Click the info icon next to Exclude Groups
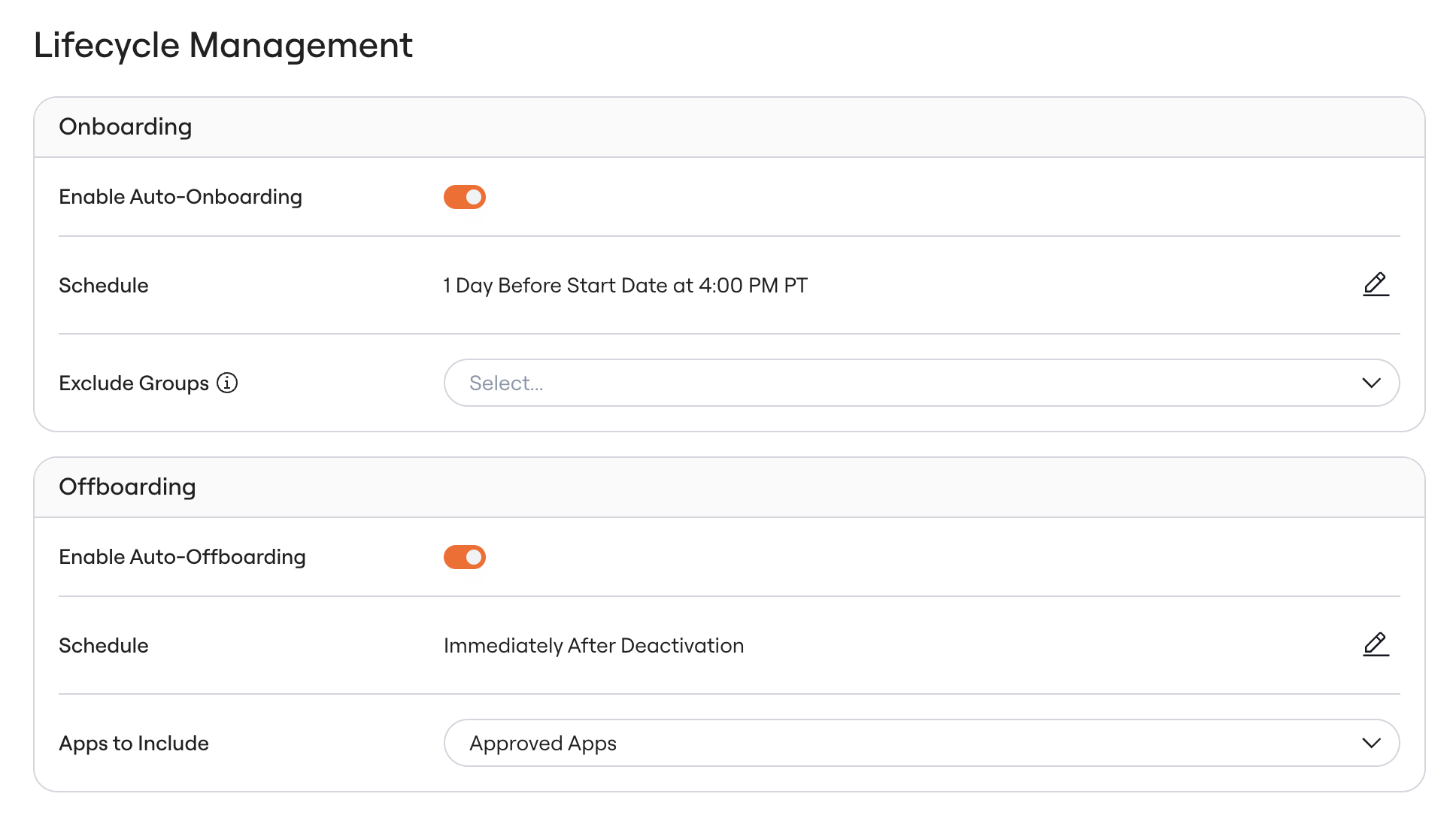The height and width of the screenshot is (821, 1456). tap(227, 383)
